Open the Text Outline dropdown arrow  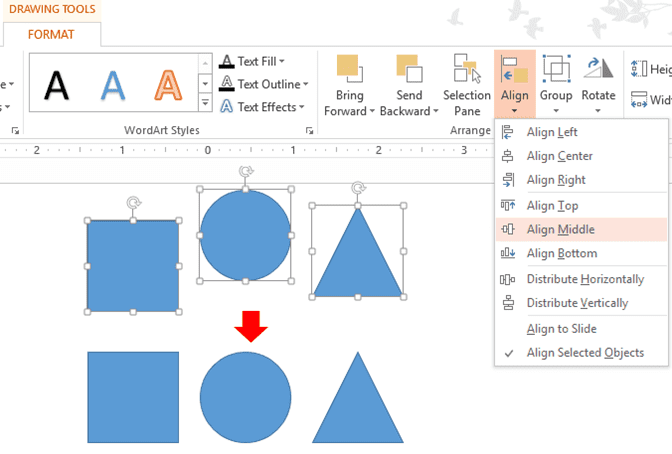(306, 84)
